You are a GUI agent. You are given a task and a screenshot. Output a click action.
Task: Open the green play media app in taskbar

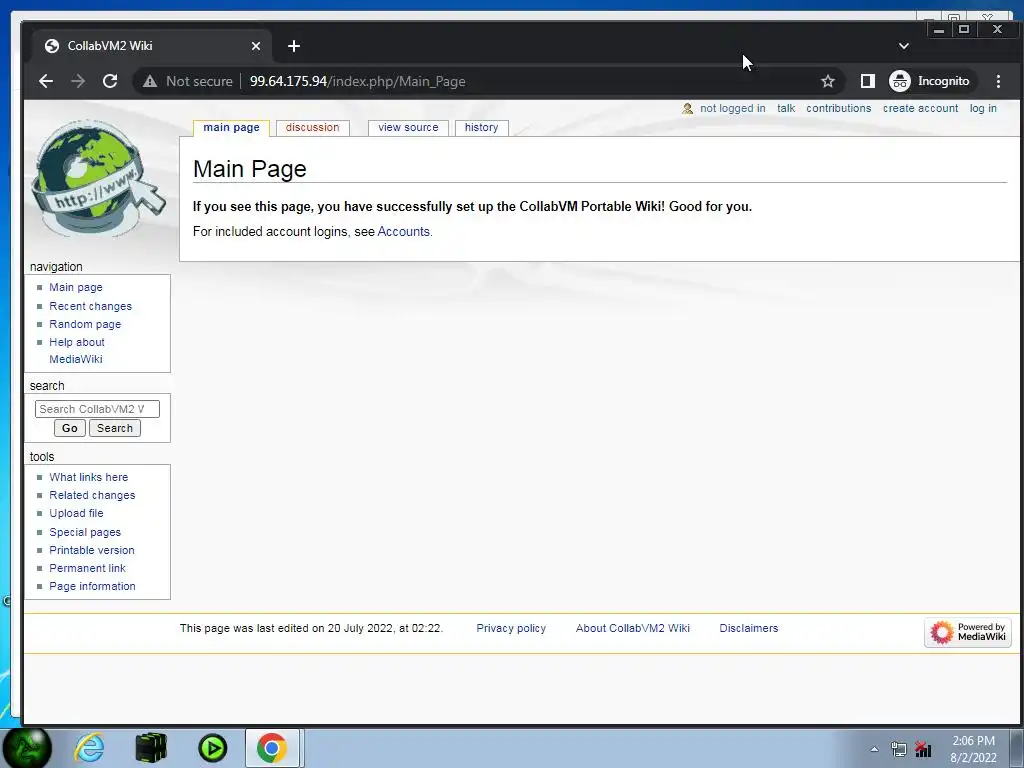(x=212, y=748)
